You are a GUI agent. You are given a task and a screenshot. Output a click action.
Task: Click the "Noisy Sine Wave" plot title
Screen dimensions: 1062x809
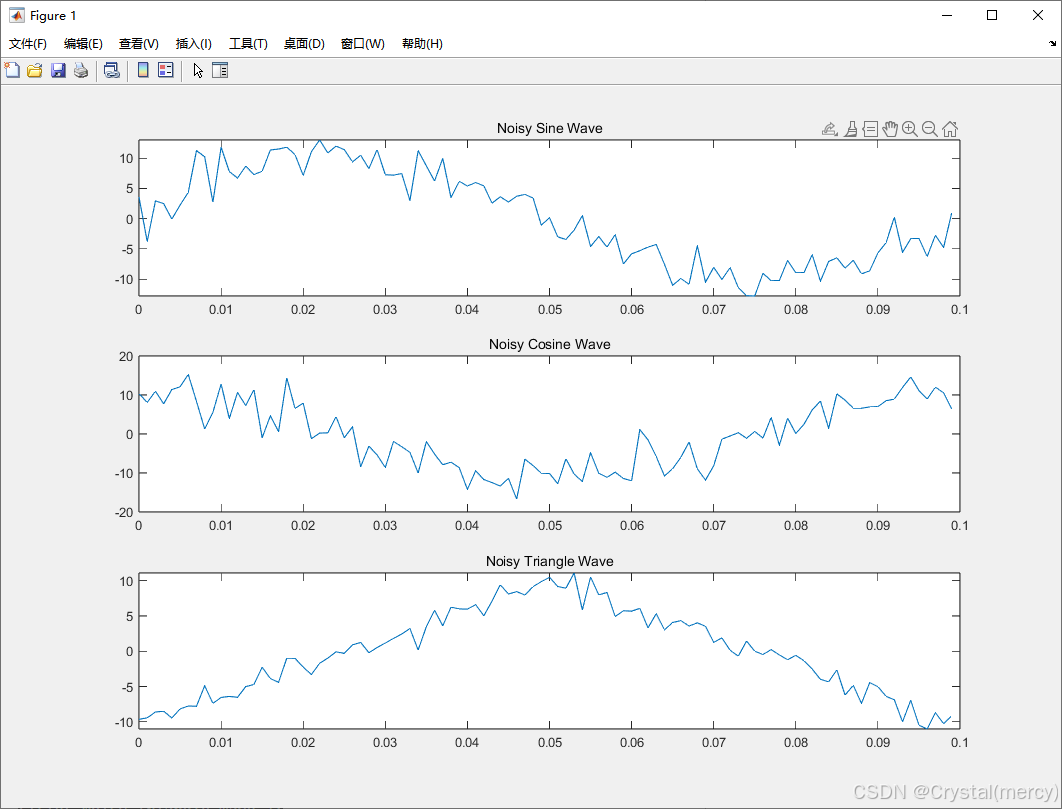point(549,128)
